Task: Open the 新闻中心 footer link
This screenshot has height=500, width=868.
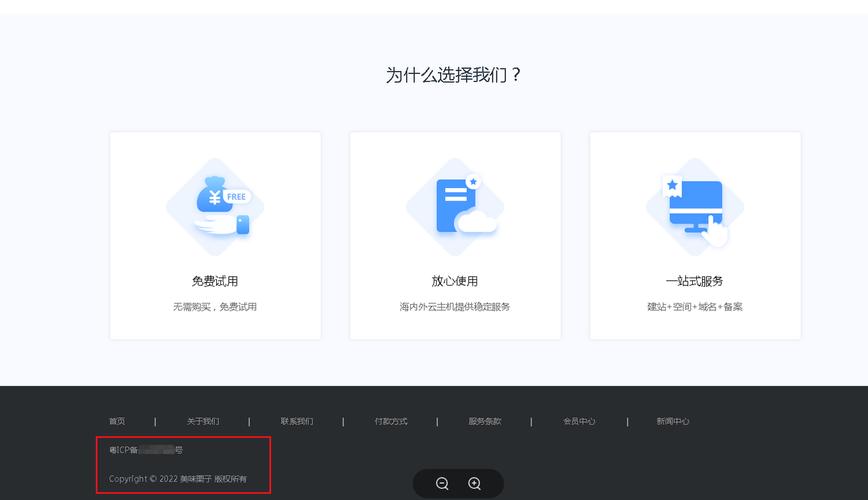Action: [x=673, y=421]
